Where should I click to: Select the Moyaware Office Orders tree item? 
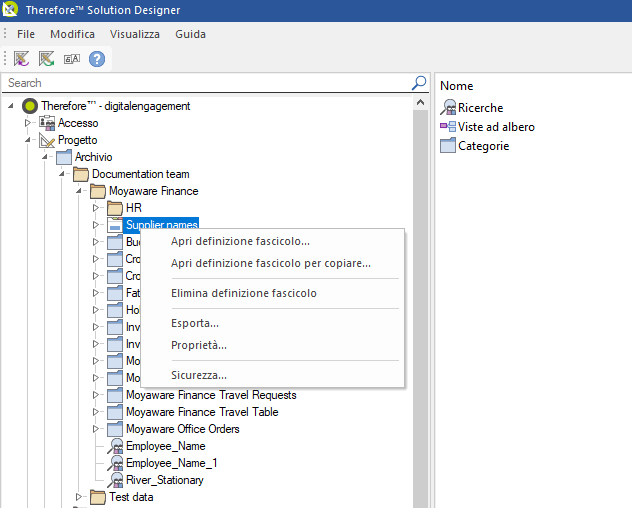click(x=183, y=429)
